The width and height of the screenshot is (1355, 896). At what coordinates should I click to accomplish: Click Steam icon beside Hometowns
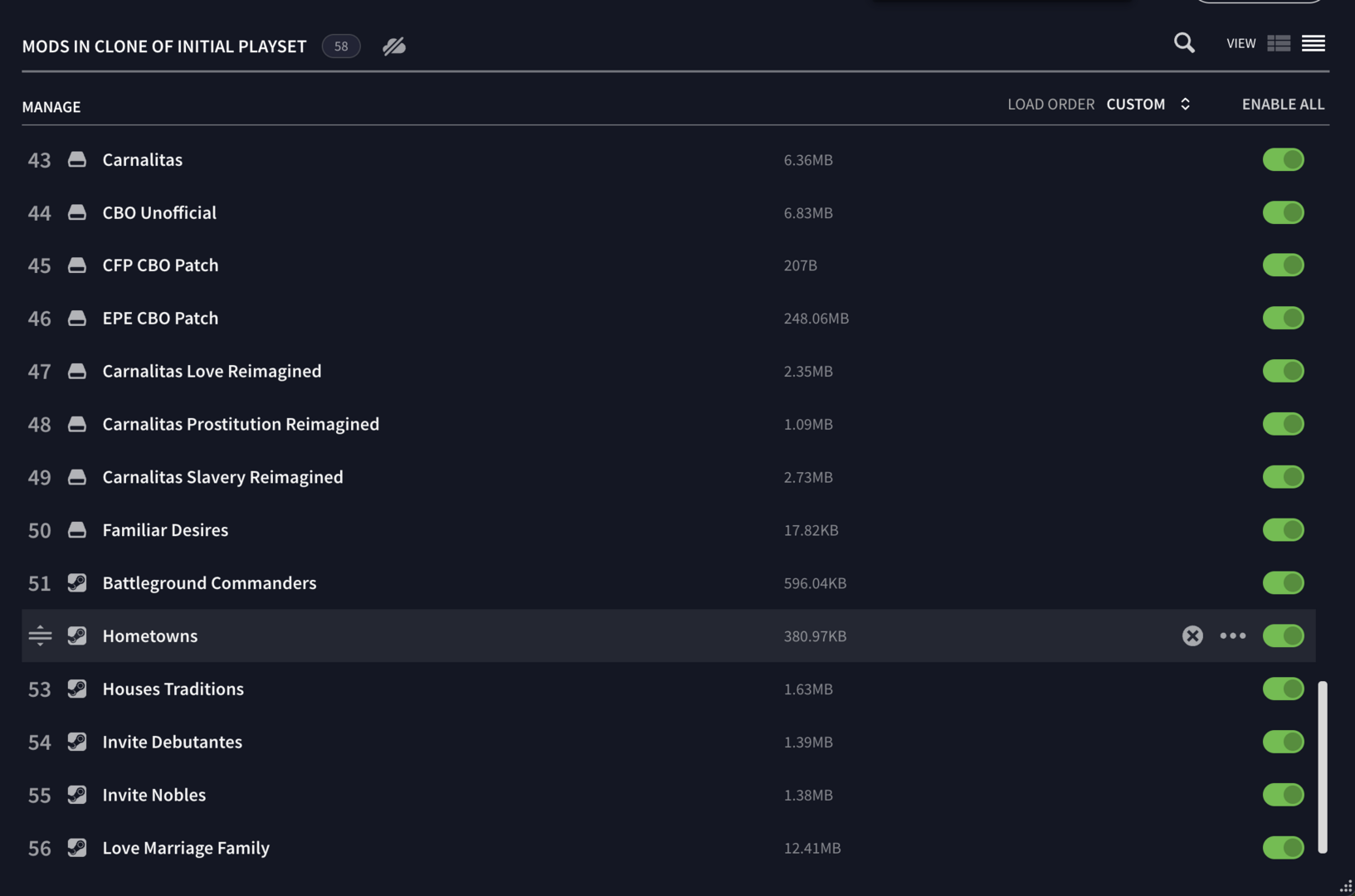pos(77,635)
